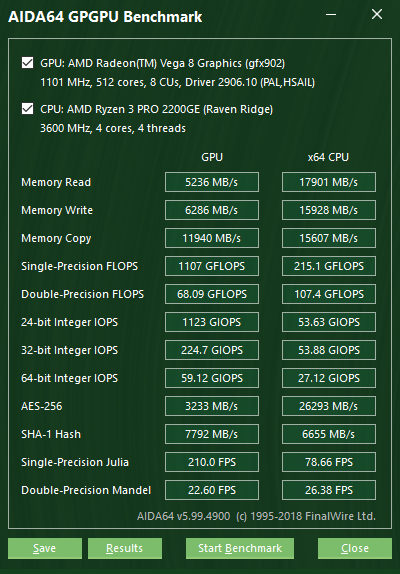Start Benchmark run
This screenshot has width=400, height=574.
point(240,548)
